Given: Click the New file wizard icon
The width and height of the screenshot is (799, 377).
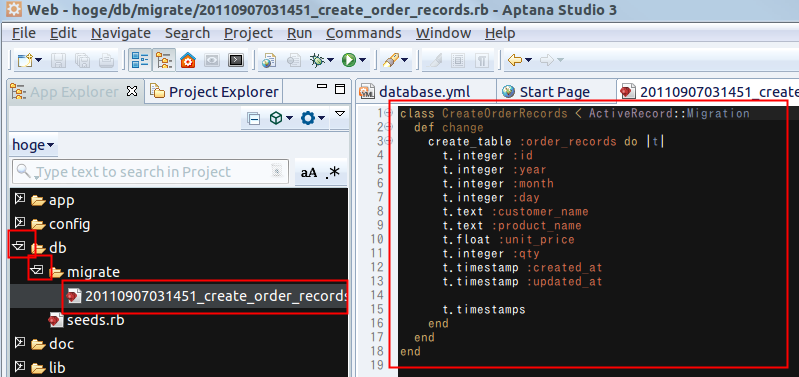Looking at the screenshot, I should pos(25,61).
